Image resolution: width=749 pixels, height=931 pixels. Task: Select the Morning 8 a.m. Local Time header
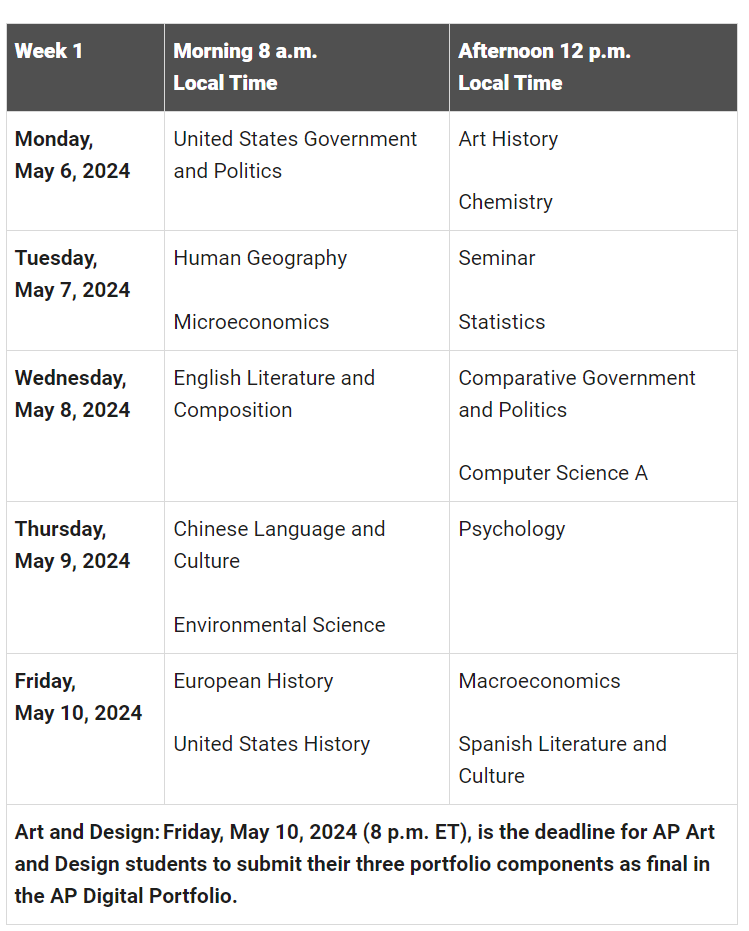click(x=306, y=67)
